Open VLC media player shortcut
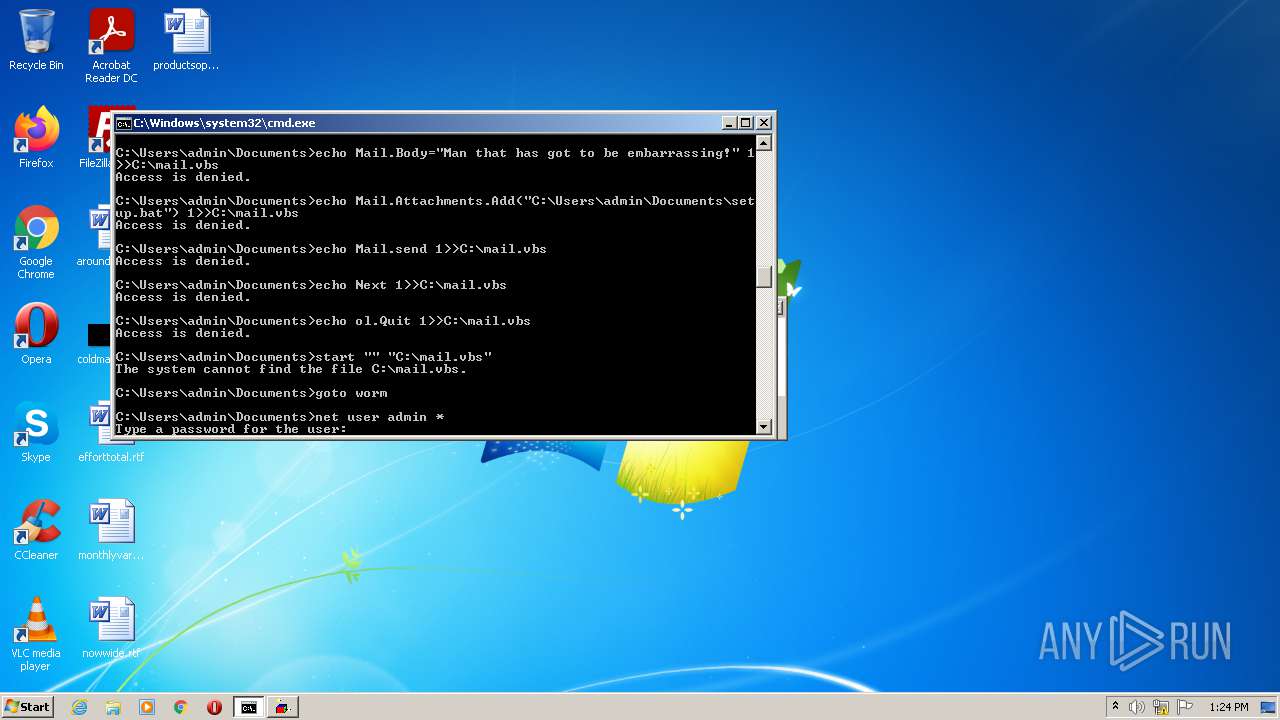This screenshot has width=1280, height=720. tap(36, 634)
